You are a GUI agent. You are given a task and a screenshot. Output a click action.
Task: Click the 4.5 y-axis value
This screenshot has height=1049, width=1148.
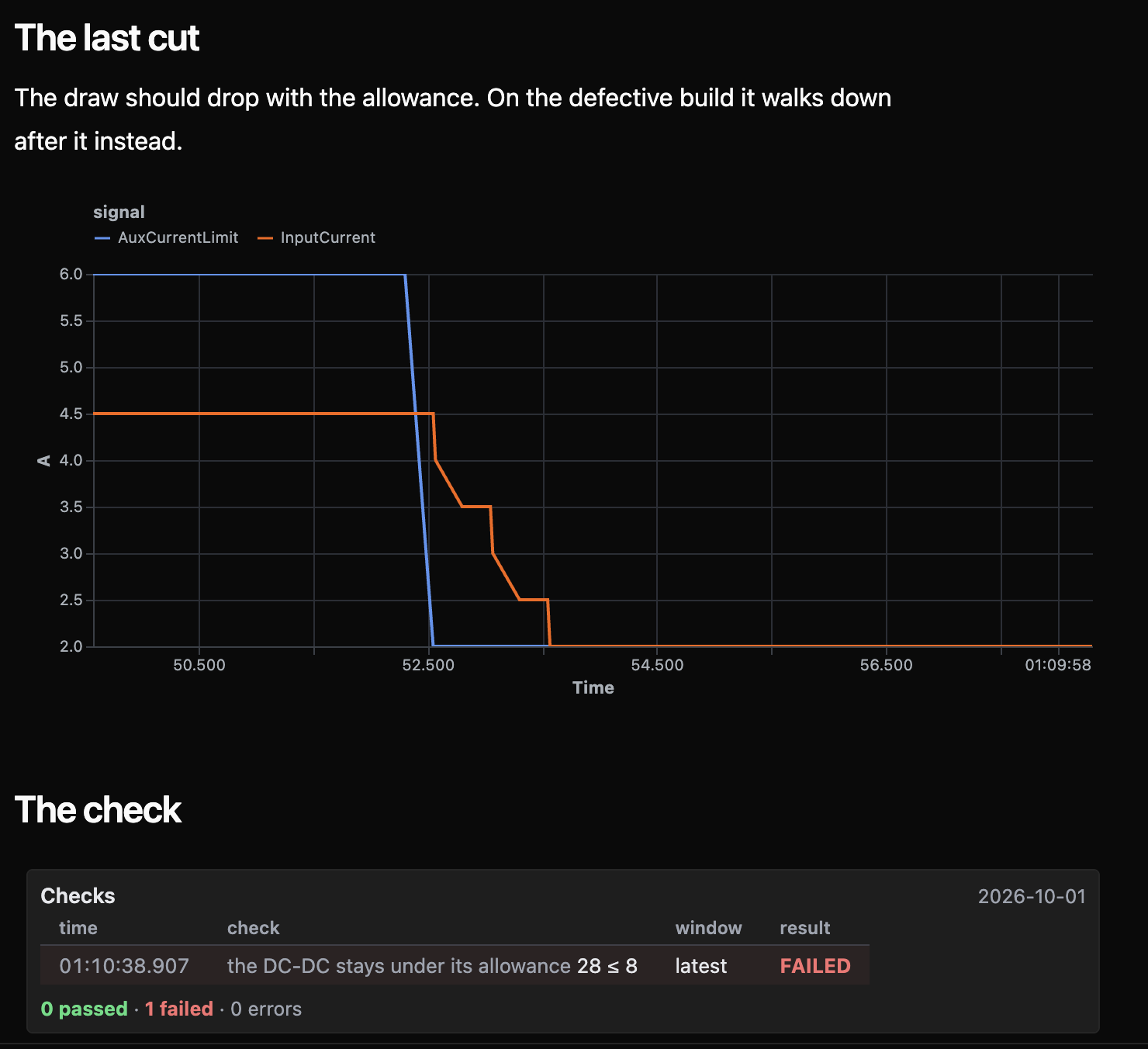coord(71,414)
